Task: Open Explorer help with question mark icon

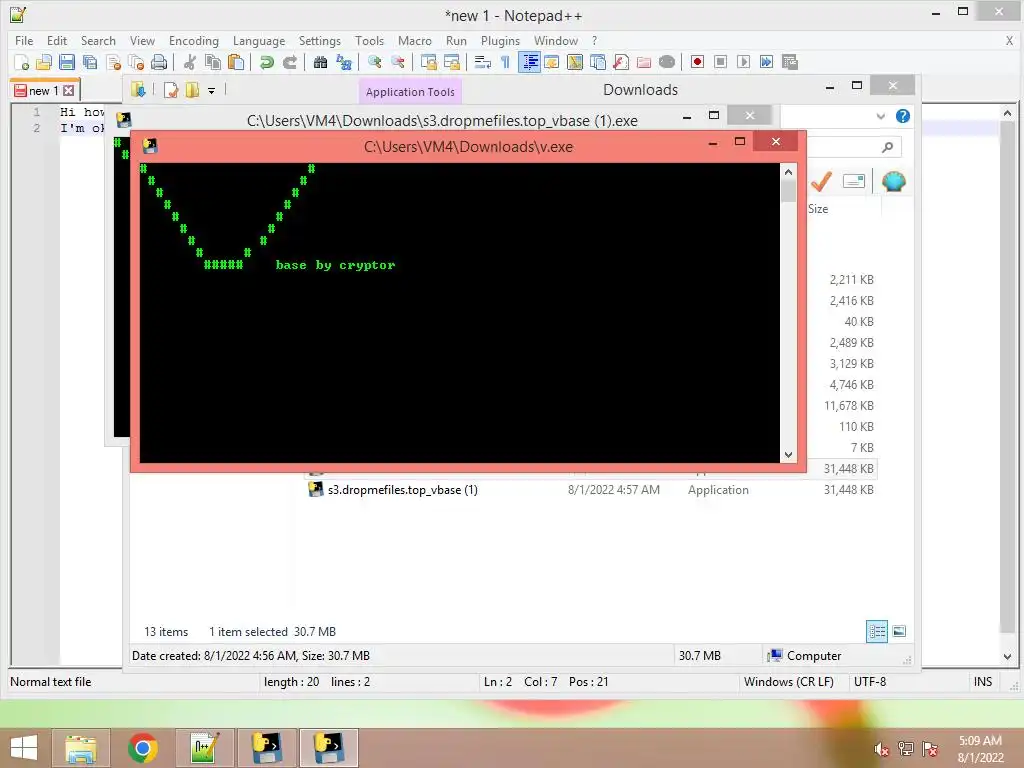Action: 903,116
